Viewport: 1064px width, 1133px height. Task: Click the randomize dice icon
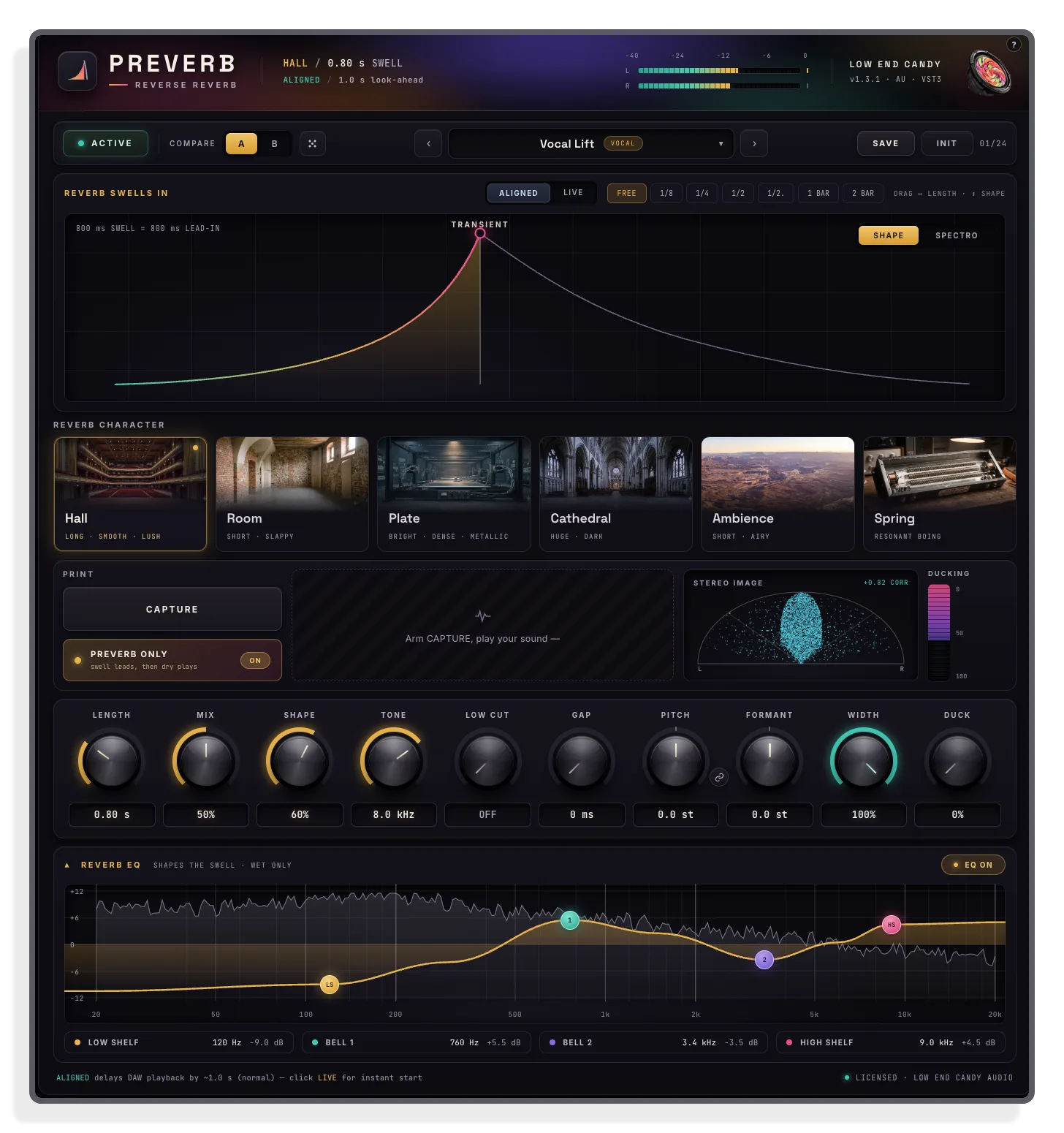(312, 144)
